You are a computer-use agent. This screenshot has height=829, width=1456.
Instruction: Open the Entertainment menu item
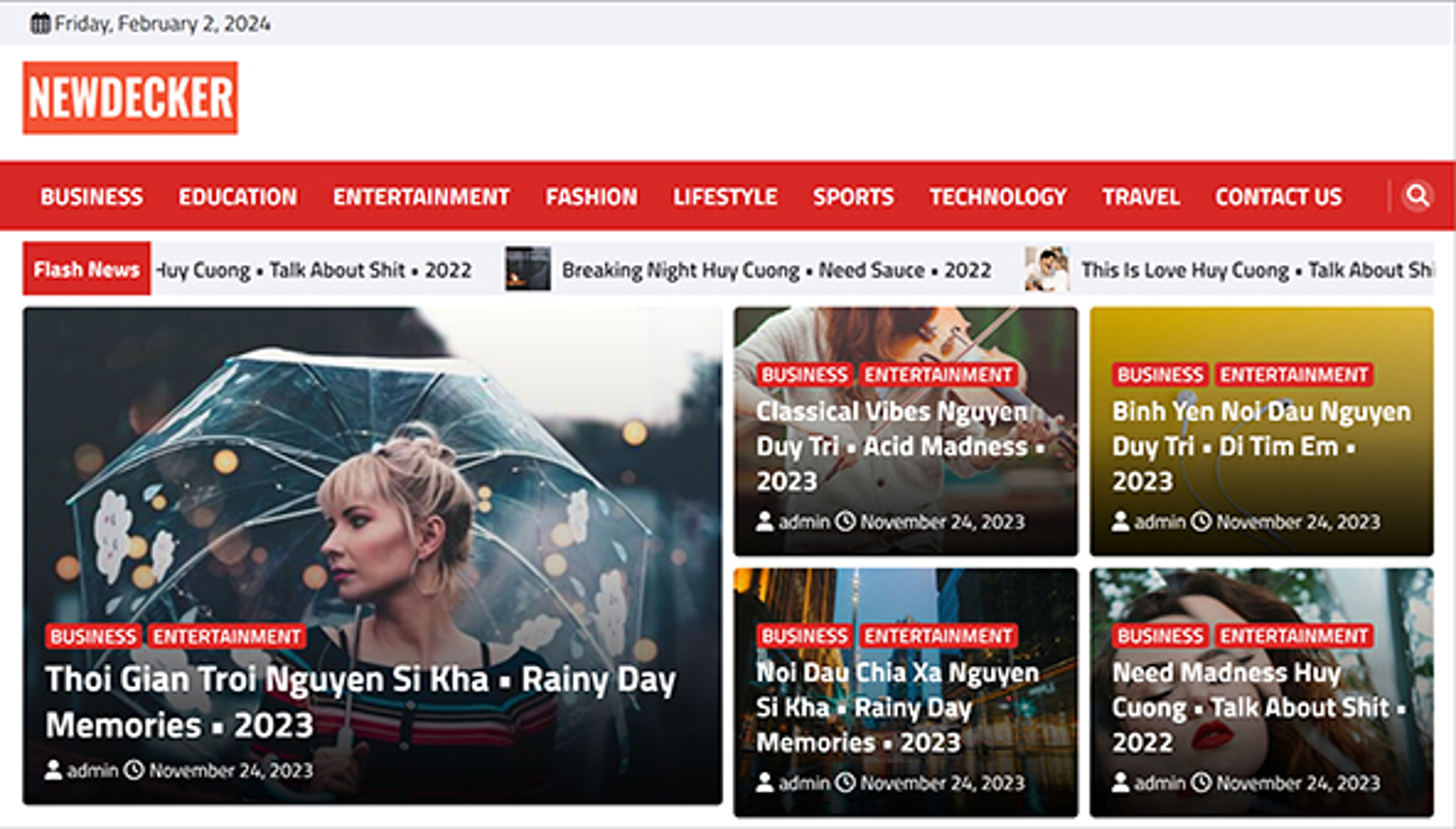421,197
